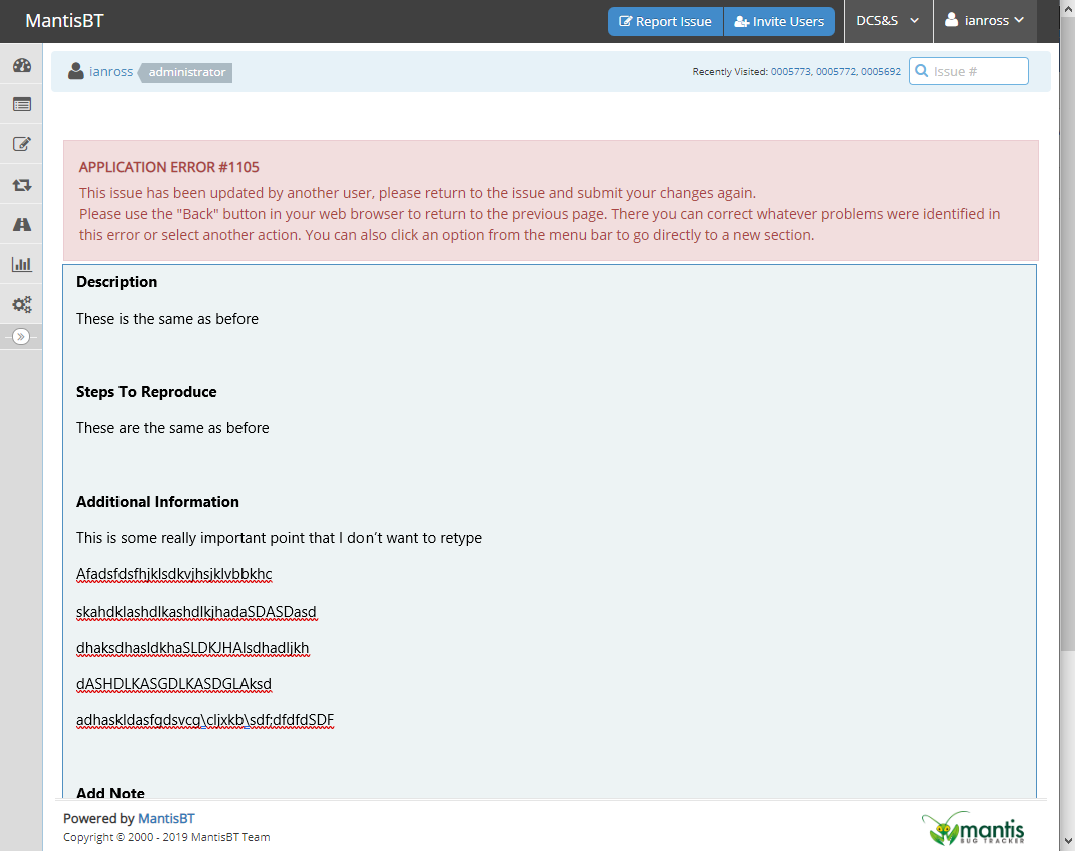Open the My View dashboard icon
Viewport: 1075px width, 851px height.
point(21,66)
